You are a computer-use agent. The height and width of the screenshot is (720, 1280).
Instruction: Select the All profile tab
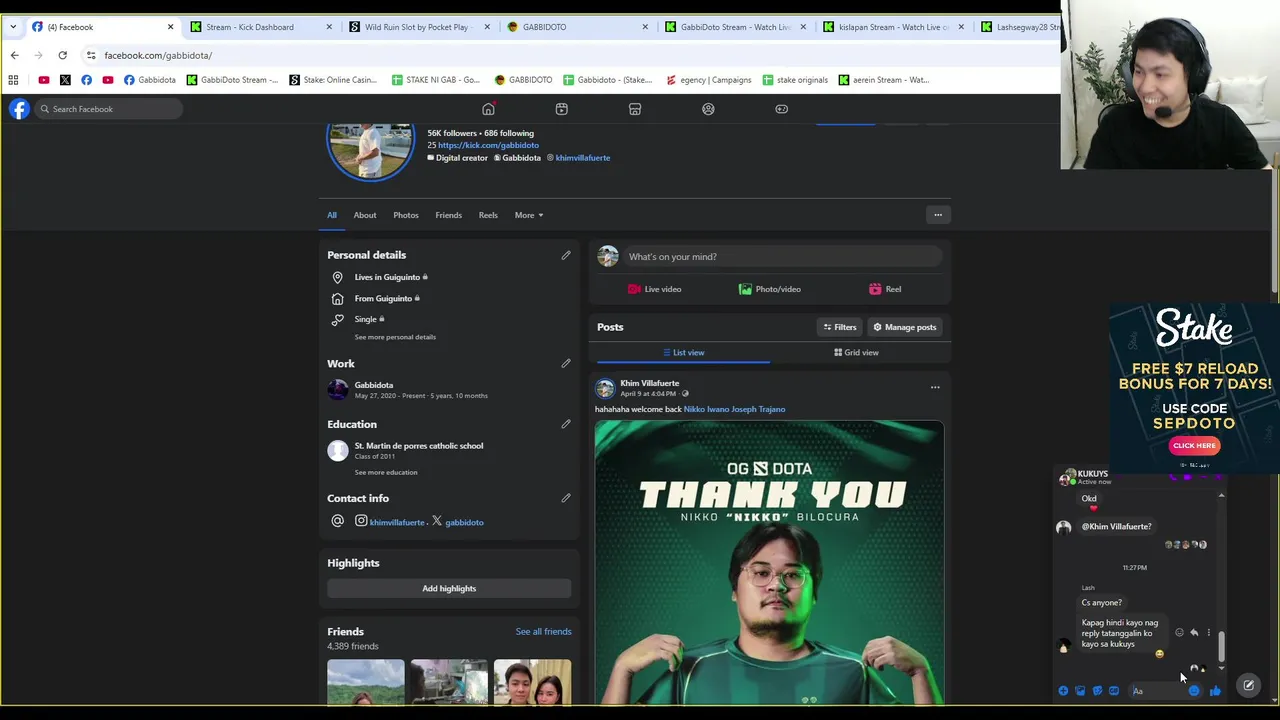coord(332,215)
